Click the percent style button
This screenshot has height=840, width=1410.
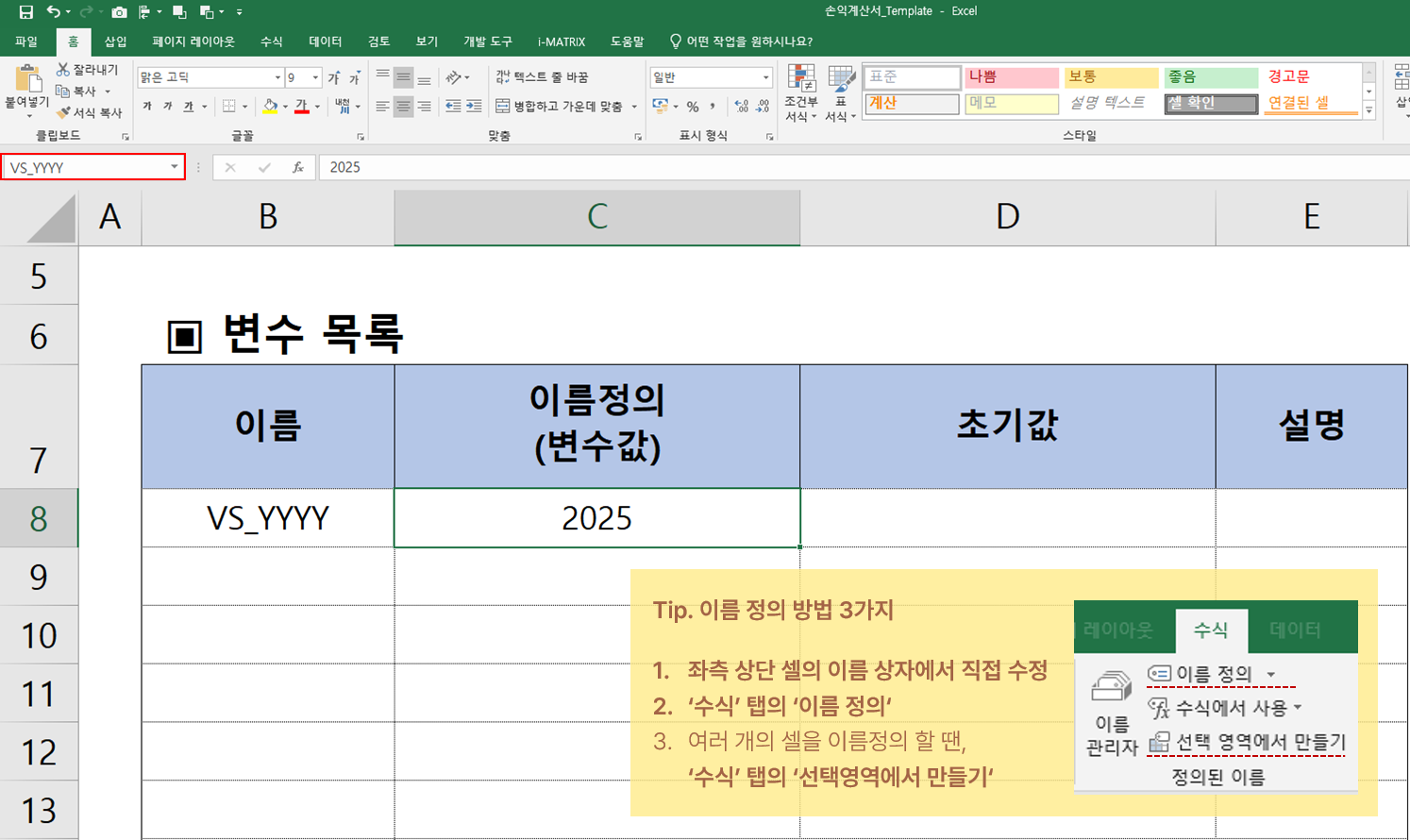tap(693, 107)
